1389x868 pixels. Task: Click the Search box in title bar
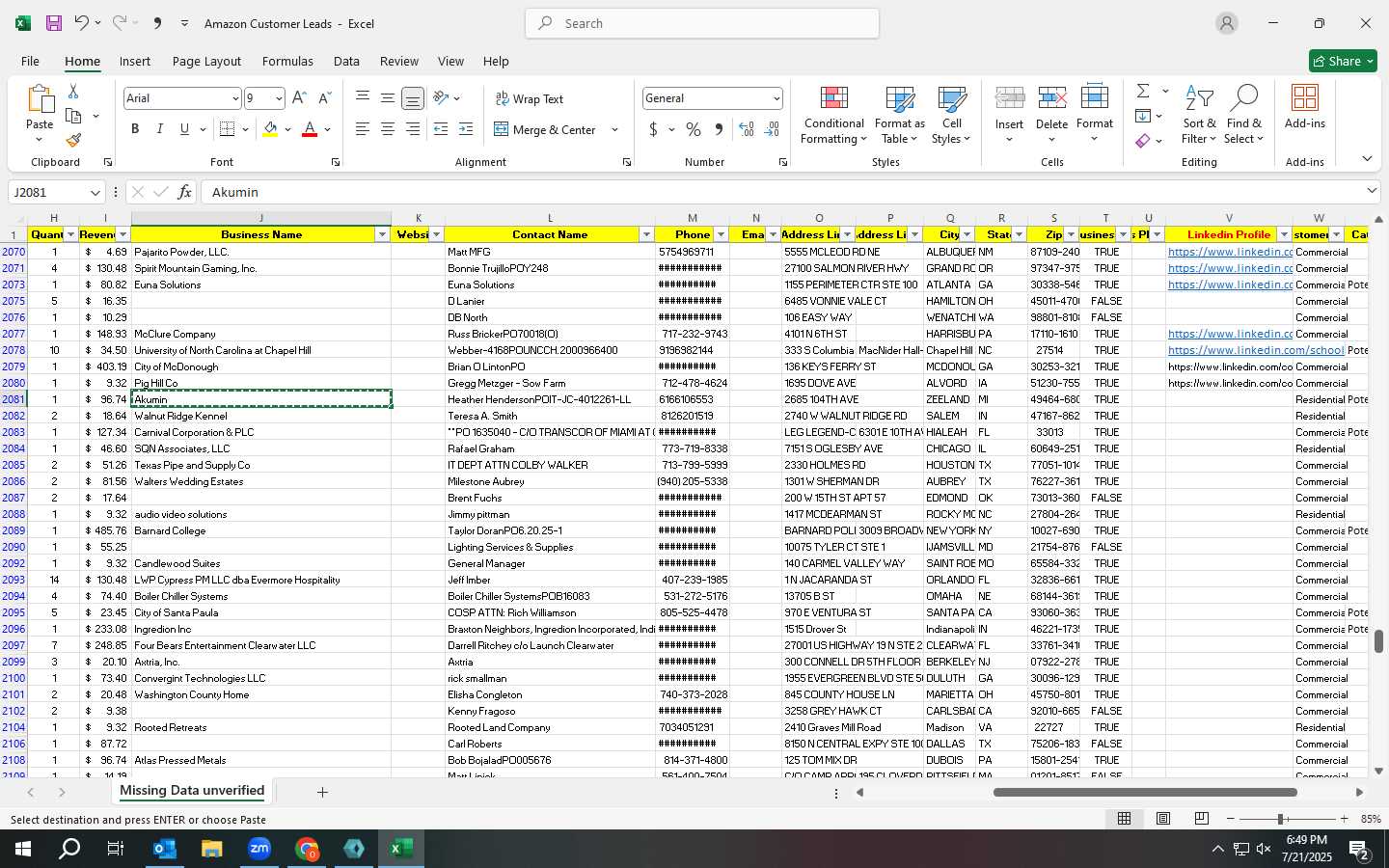[702, 23]
